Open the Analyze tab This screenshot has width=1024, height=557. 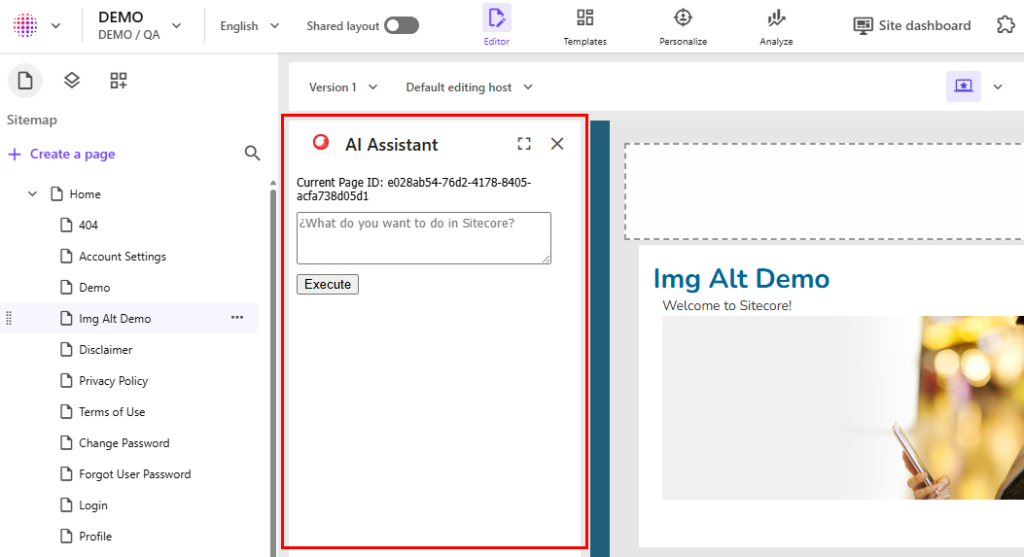click(x=776, y=26)
